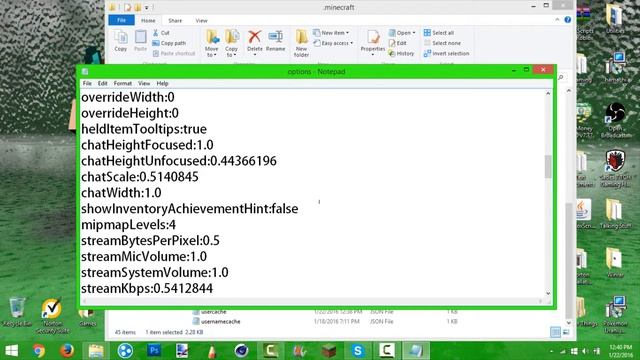Place cursor on overrideWidth:0 line
The width and height of the screenshot is (640, 360).
pyautogui.click(x=128, y=97)
